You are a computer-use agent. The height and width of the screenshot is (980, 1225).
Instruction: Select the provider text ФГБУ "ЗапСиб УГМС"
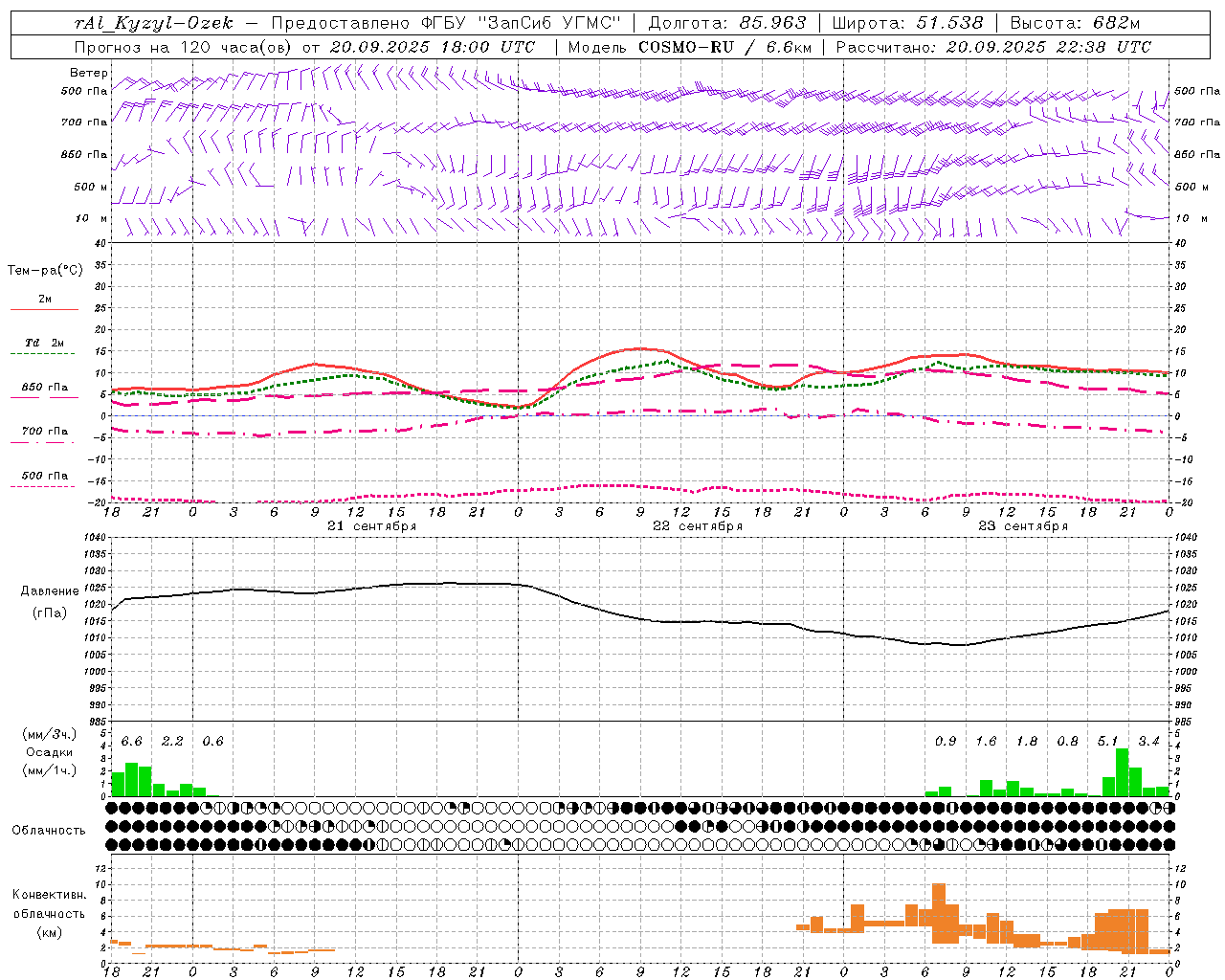[521, 23]
